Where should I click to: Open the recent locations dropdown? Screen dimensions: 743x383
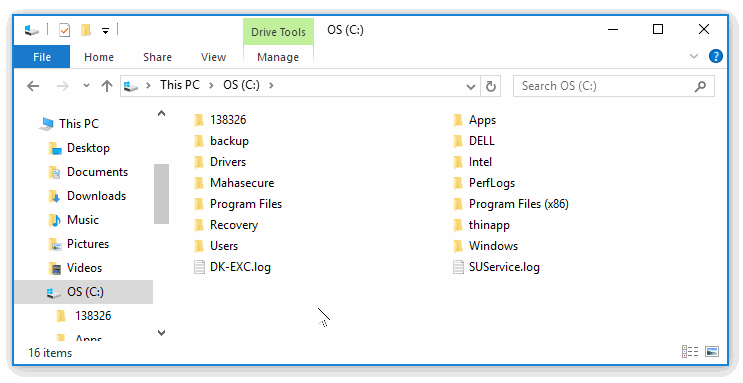coord(86,86)
